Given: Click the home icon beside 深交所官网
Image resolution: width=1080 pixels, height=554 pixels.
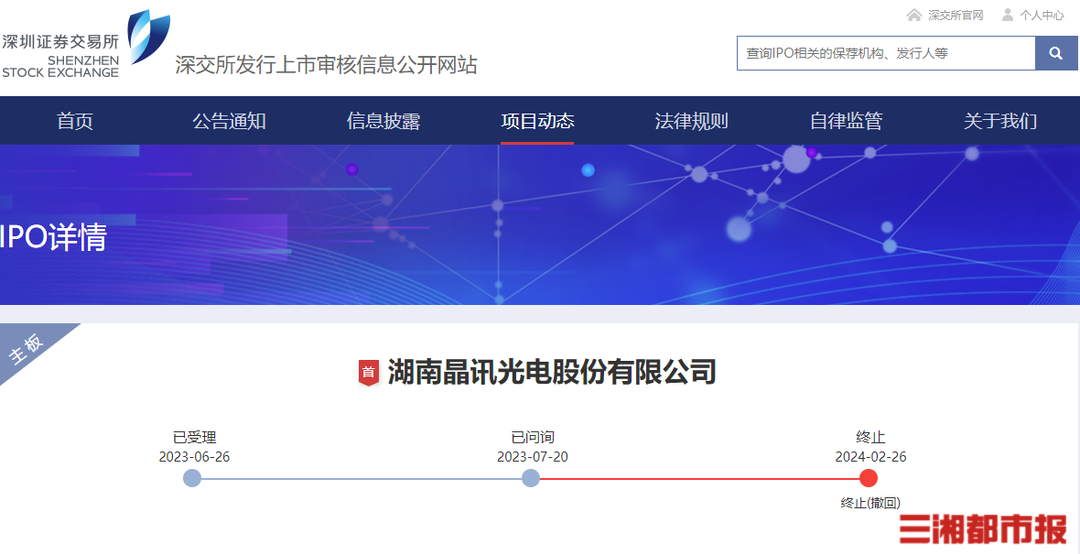Looking at the screenshot, I should click(914, 15).
